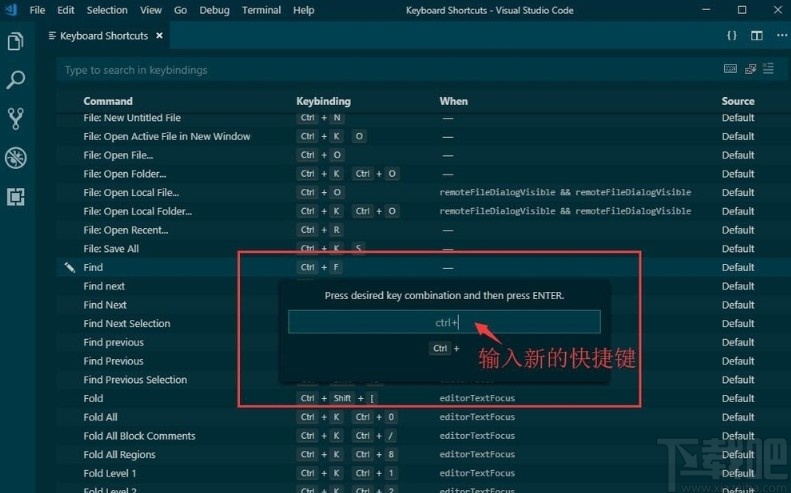Open the File menu
The width and height of the screenshot is (791, 493).
pyautogui.click(x=37, y=10)
